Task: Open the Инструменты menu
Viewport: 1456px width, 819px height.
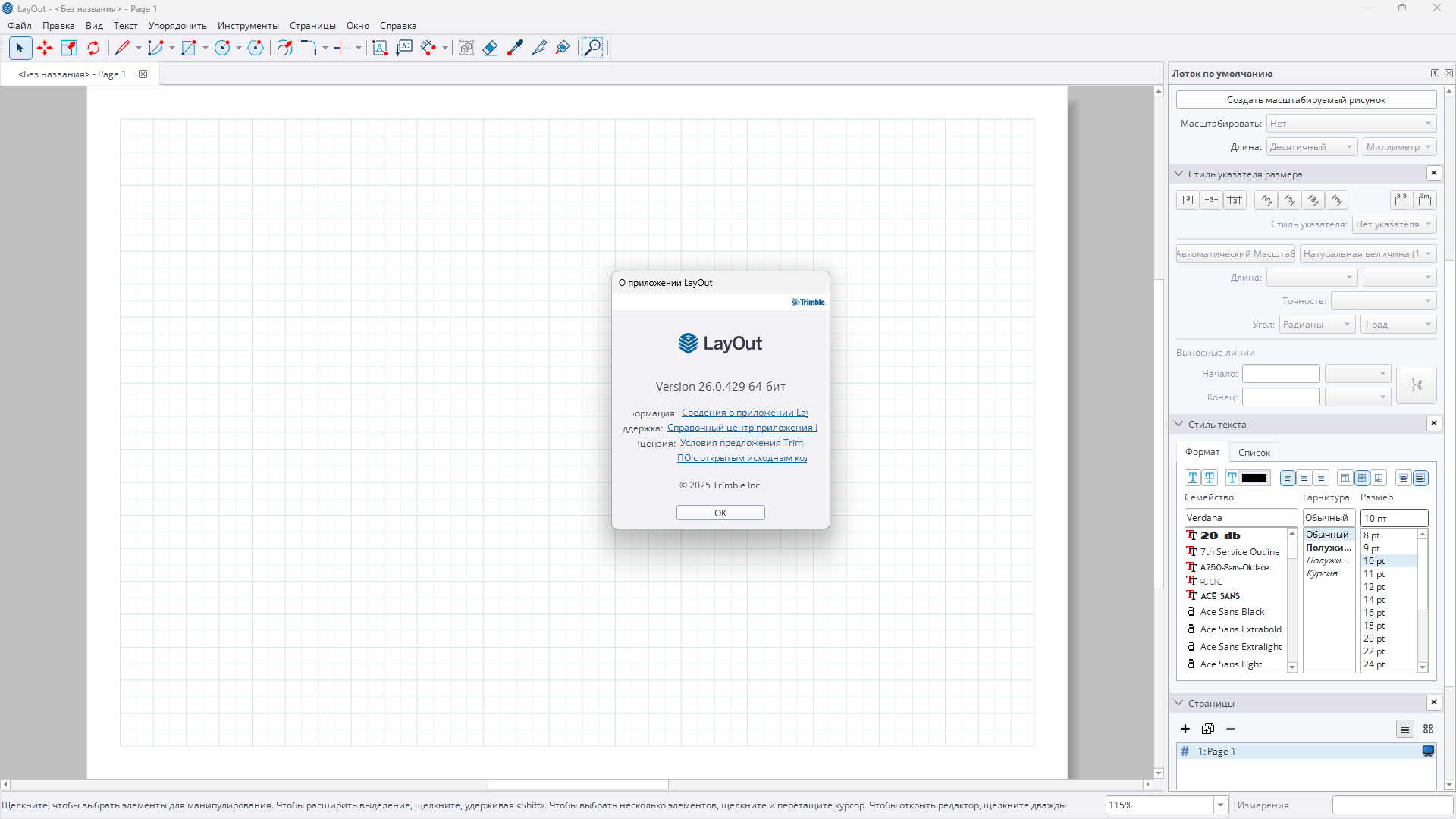Action: coord(248,26)
